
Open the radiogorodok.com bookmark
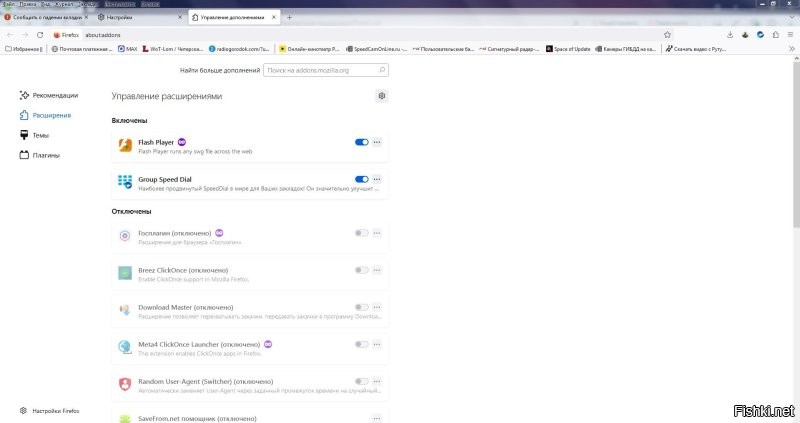point(239,49)
